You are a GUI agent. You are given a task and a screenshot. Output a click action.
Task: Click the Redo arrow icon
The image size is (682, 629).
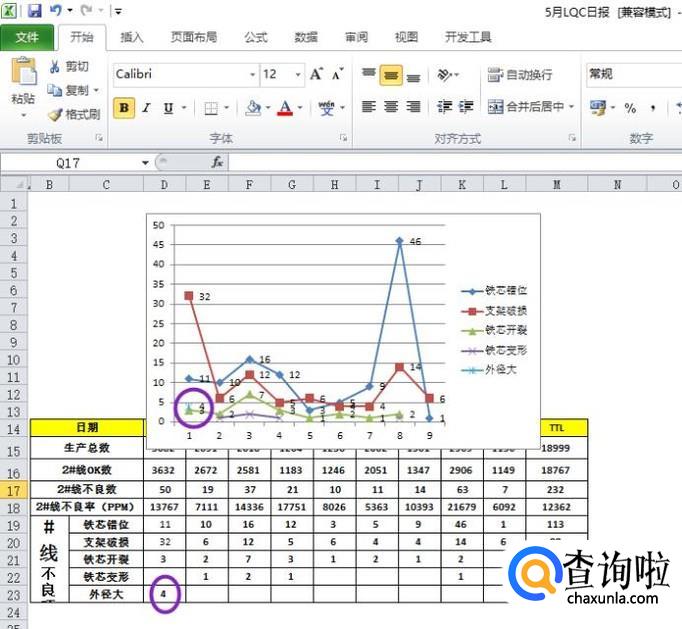pyautogui.click(x=87, y=10)
